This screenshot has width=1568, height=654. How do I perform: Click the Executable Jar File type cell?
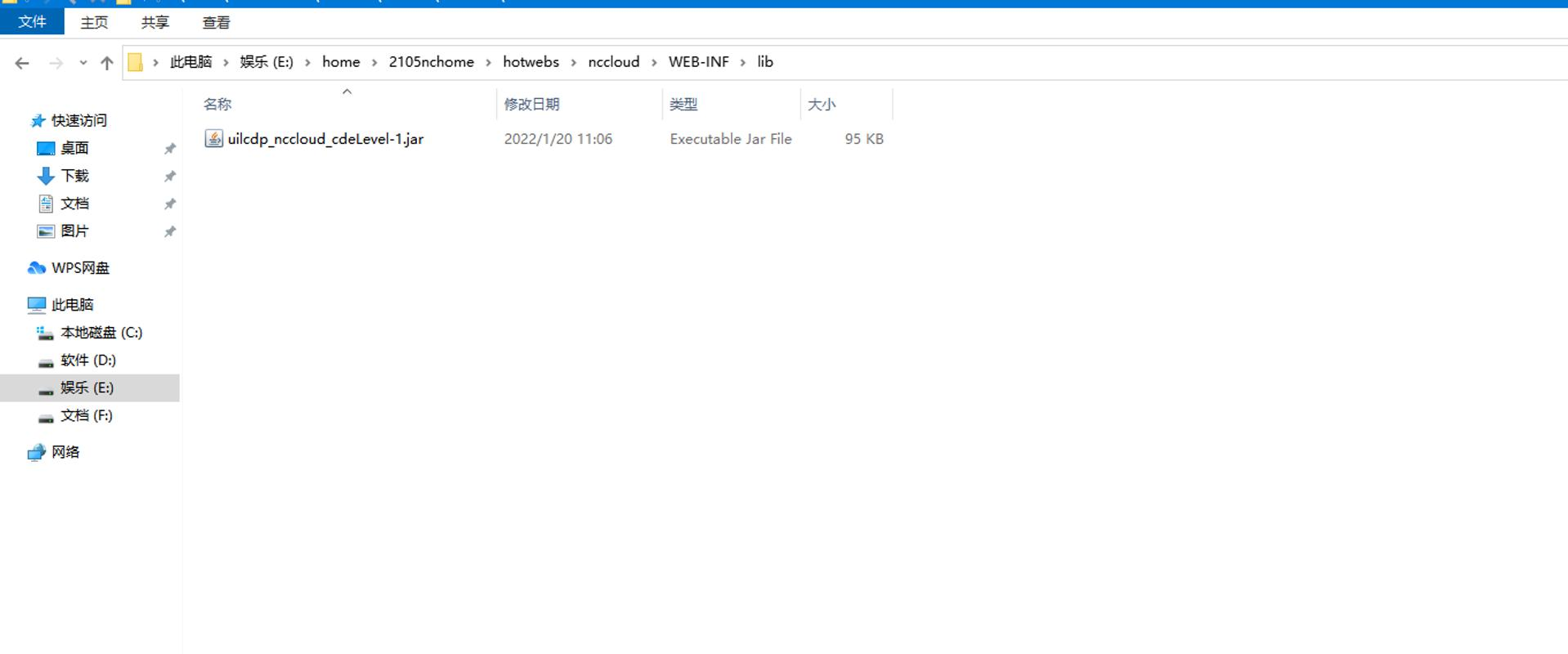(731, 139)
